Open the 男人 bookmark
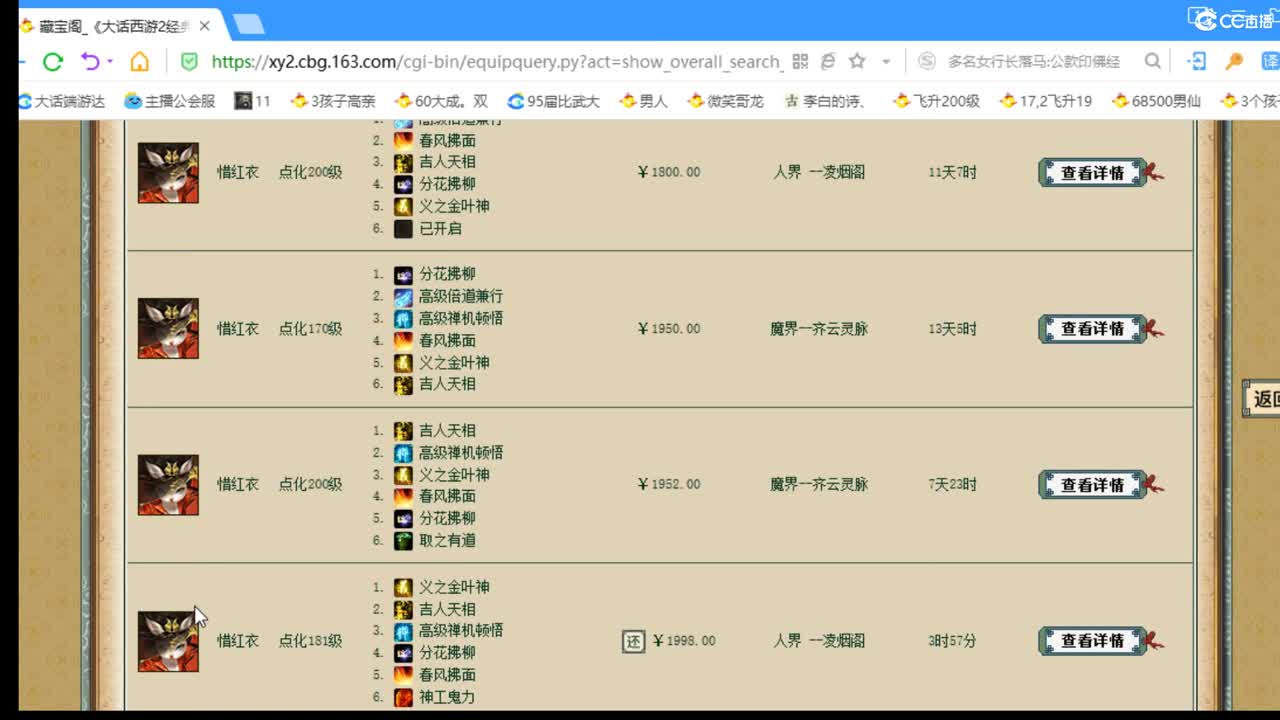 644,101
